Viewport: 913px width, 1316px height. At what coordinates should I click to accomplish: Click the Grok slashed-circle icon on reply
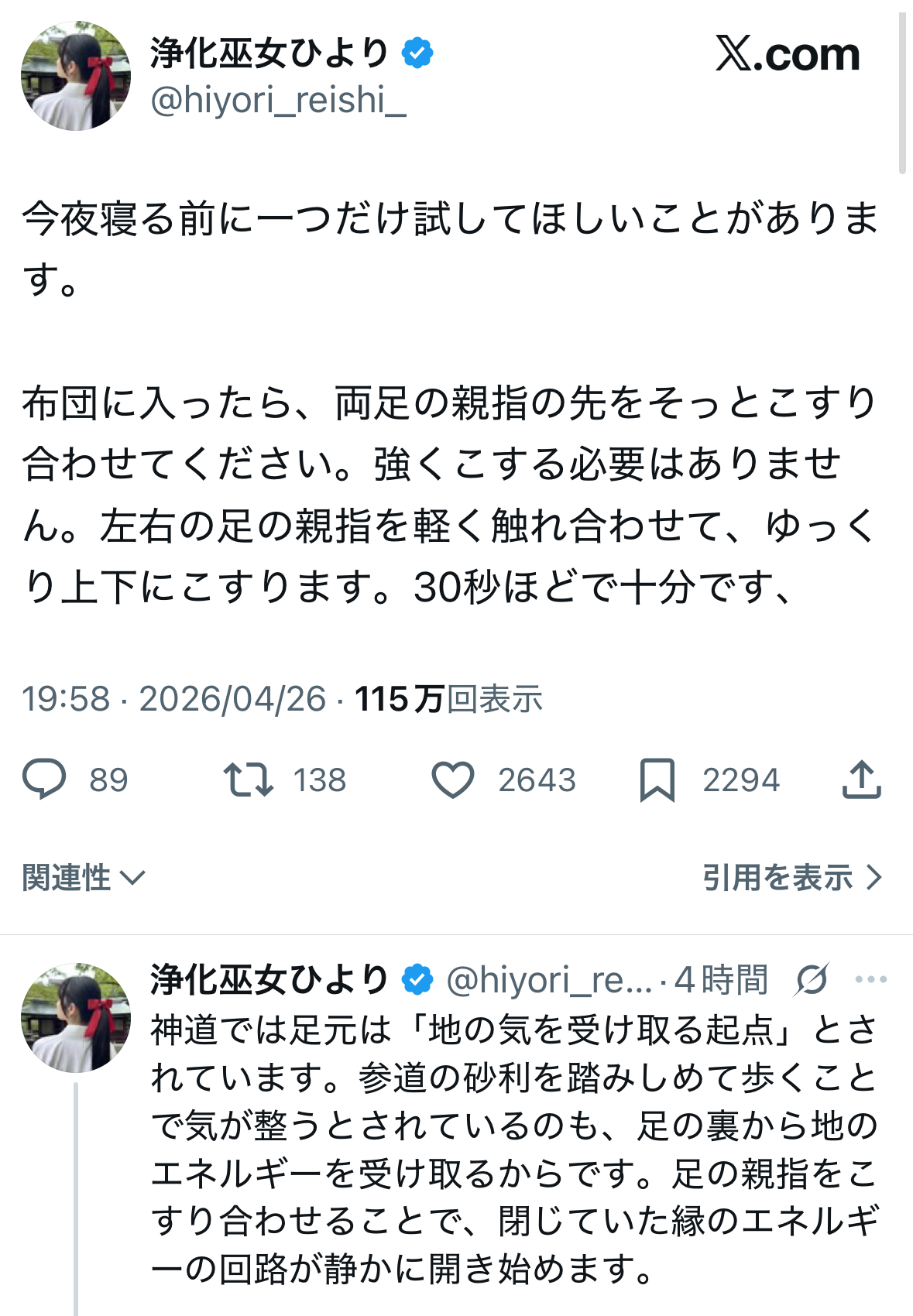coord(811,980)
